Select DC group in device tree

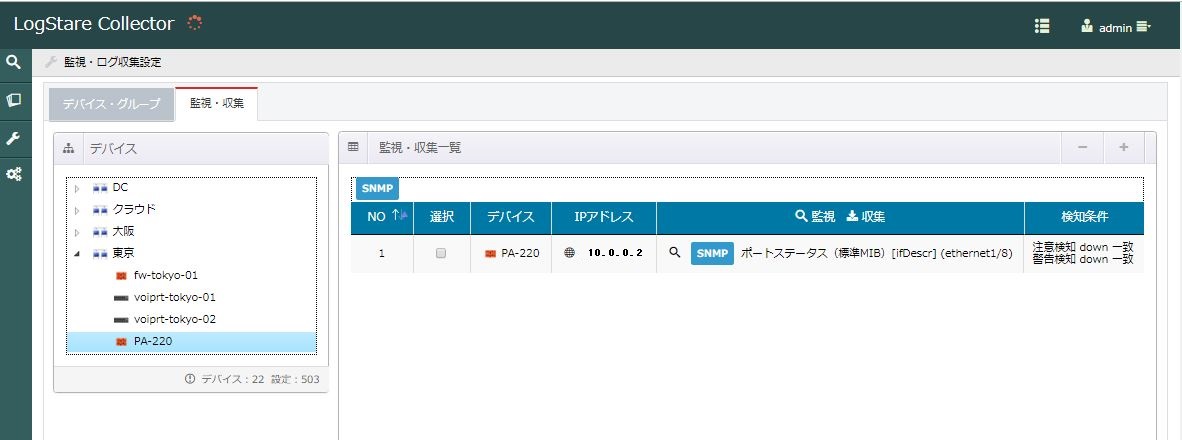pos(120,188)
